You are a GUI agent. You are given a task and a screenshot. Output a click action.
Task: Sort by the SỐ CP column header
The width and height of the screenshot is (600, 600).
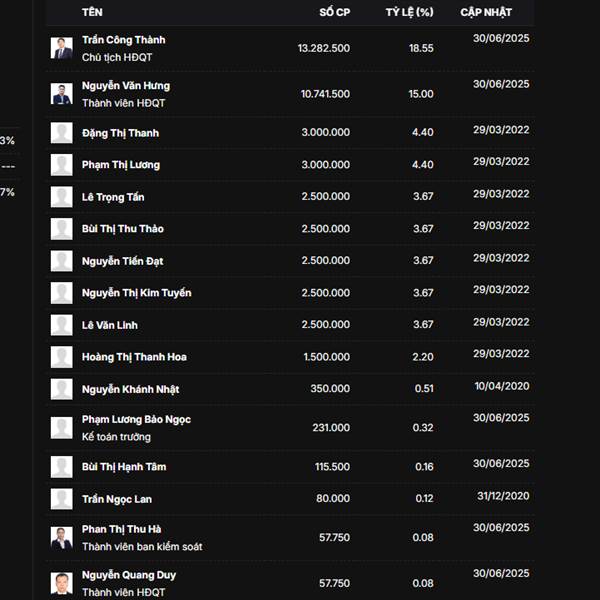coord(335,12)
